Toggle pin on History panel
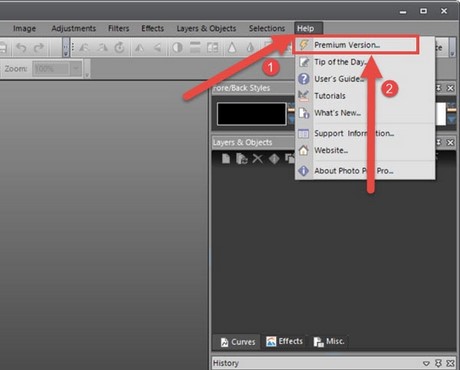This screenshot has height=370, width=460. (438, 363)
